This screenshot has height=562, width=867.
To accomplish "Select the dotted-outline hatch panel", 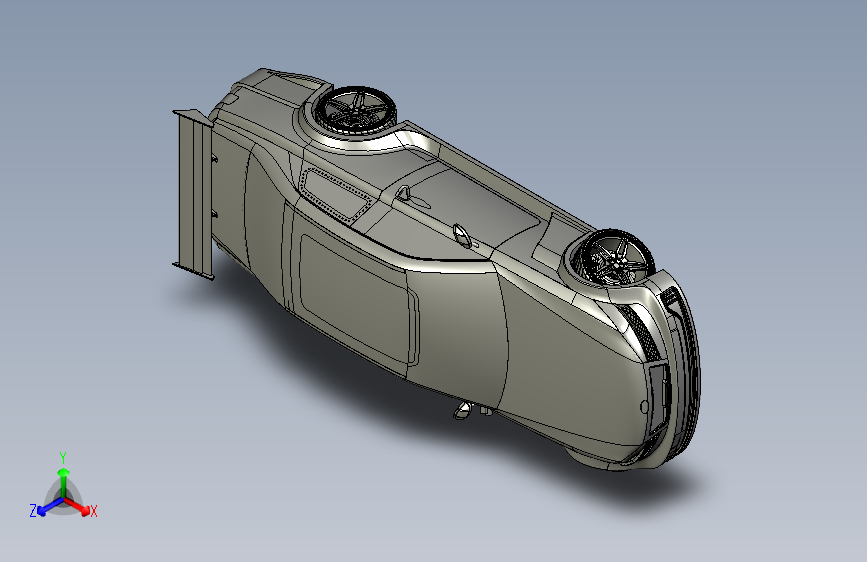I will click(336, 195).
